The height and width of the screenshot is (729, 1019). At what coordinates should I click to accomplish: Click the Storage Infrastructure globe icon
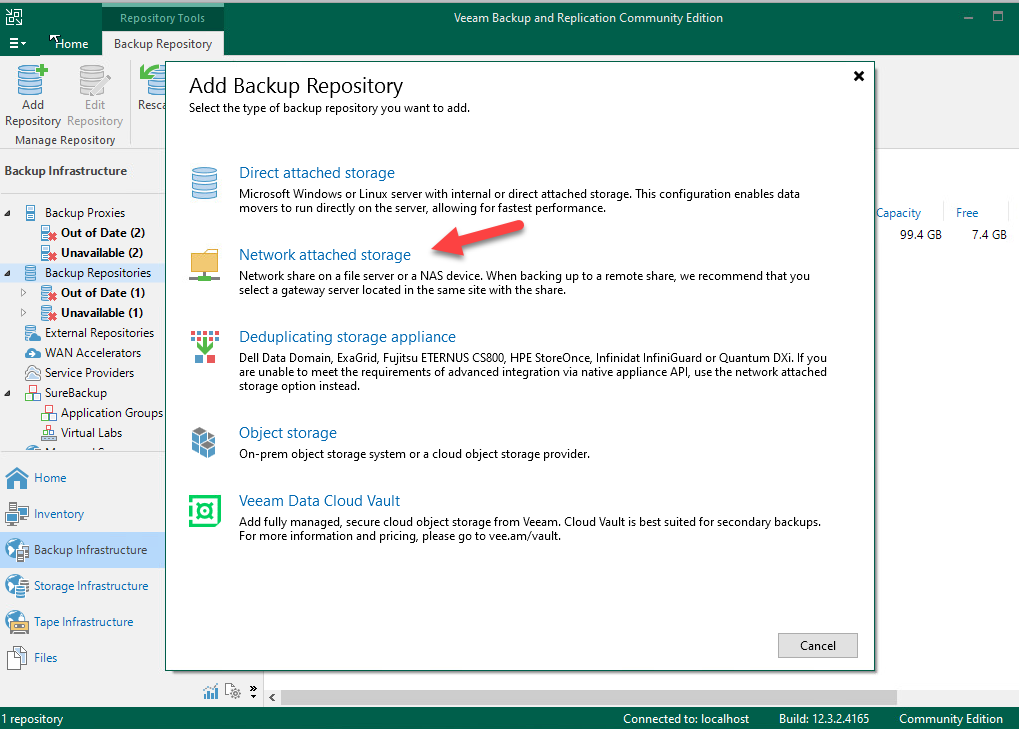click(x=17, y=586)
